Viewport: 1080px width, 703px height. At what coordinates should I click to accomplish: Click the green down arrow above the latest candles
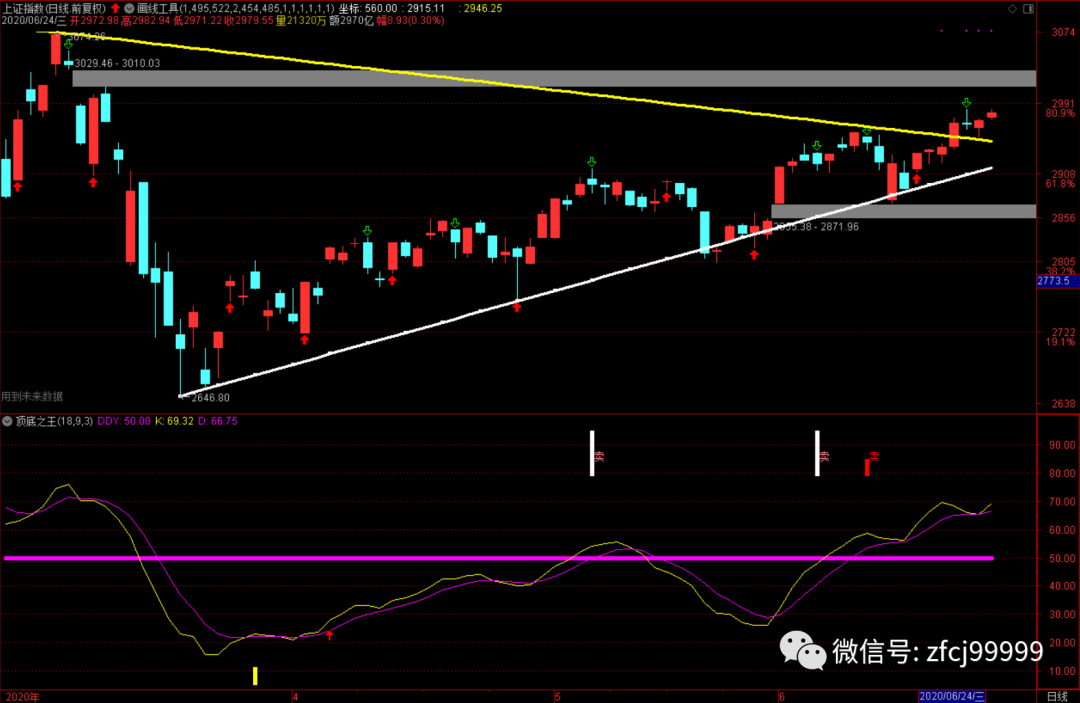pos(966,103)
